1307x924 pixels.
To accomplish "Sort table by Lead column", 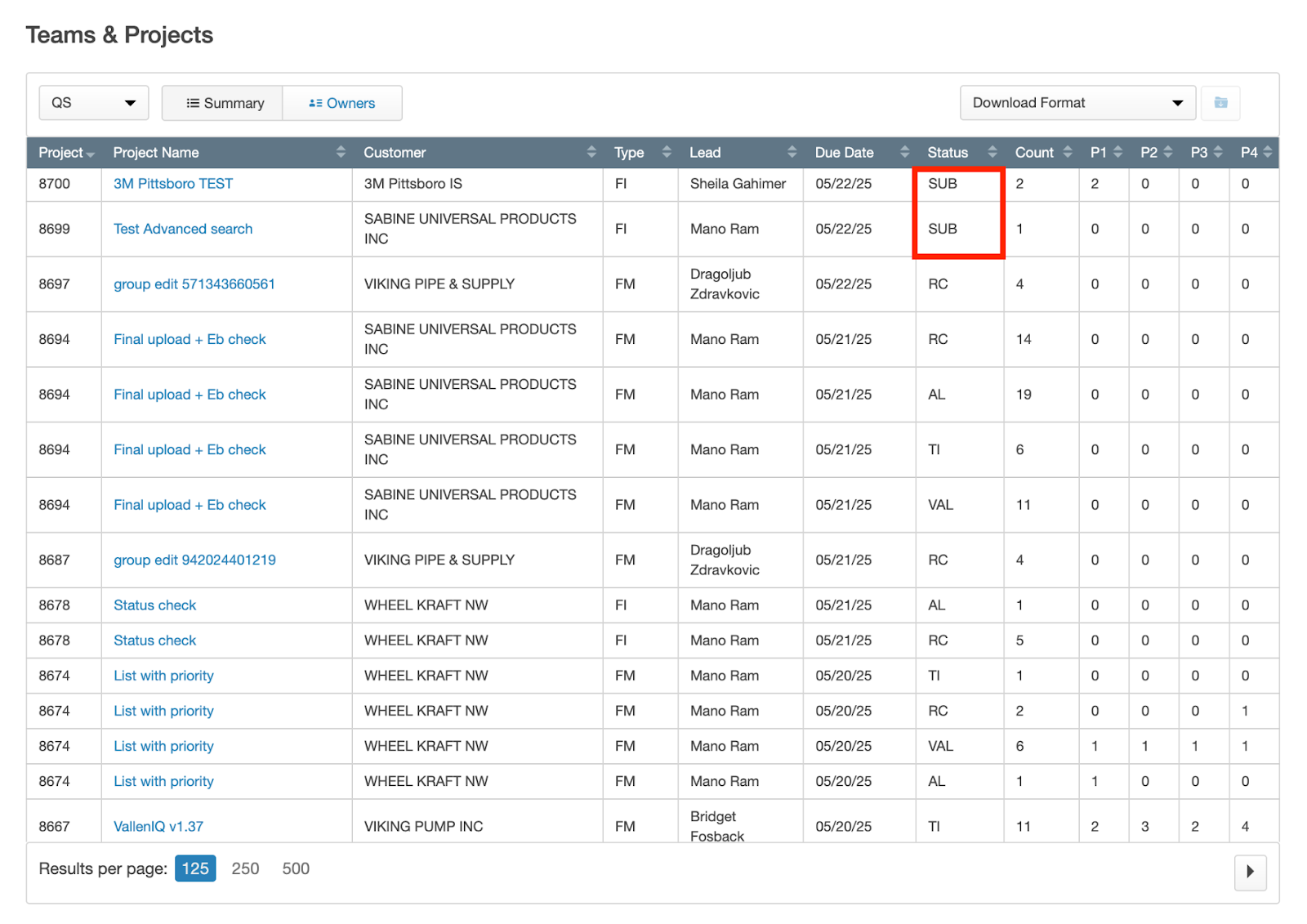I will point(792,152).
